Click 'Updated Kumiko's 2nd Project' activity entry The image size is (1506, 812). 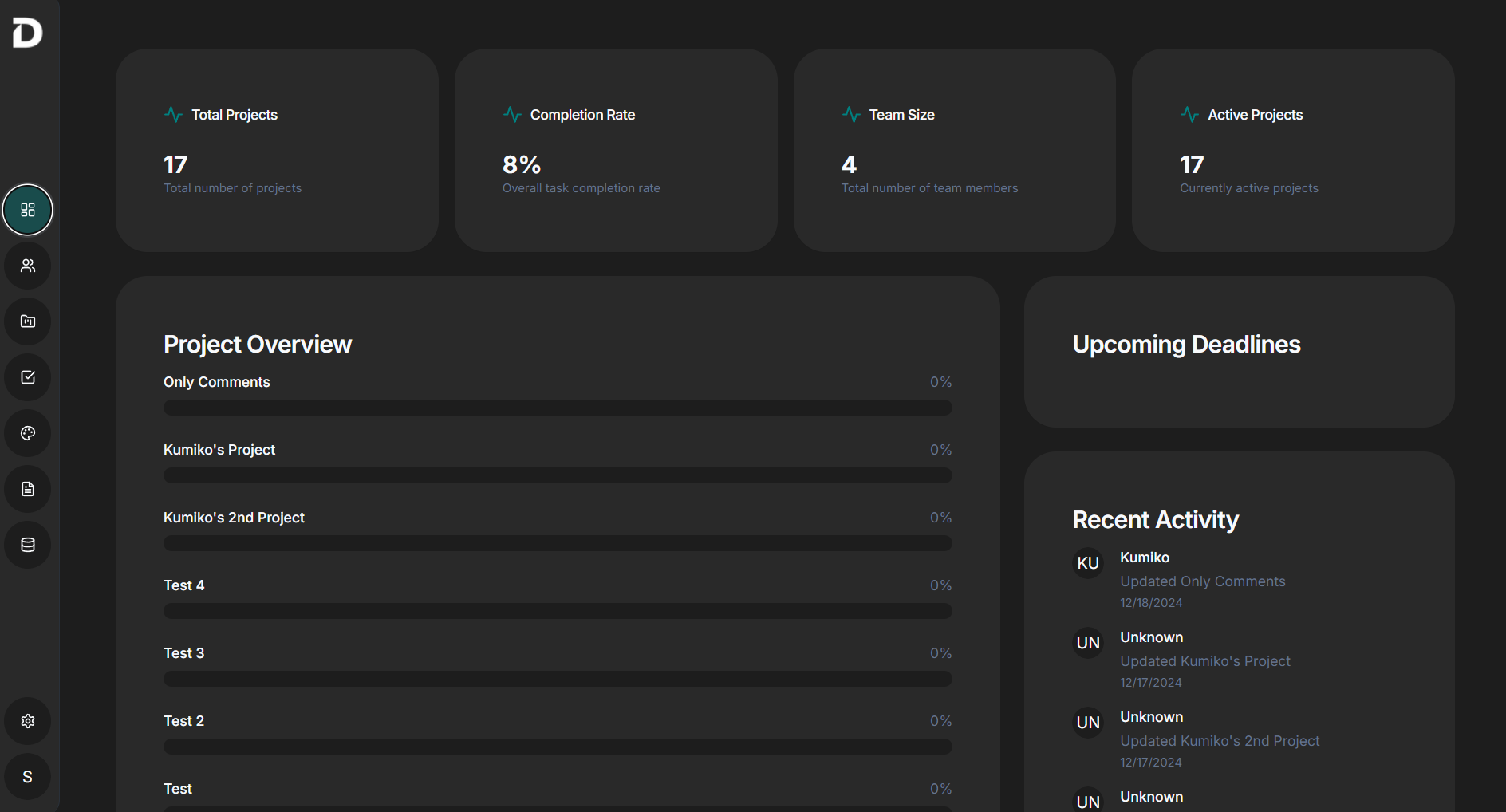tap(1219, 741)
